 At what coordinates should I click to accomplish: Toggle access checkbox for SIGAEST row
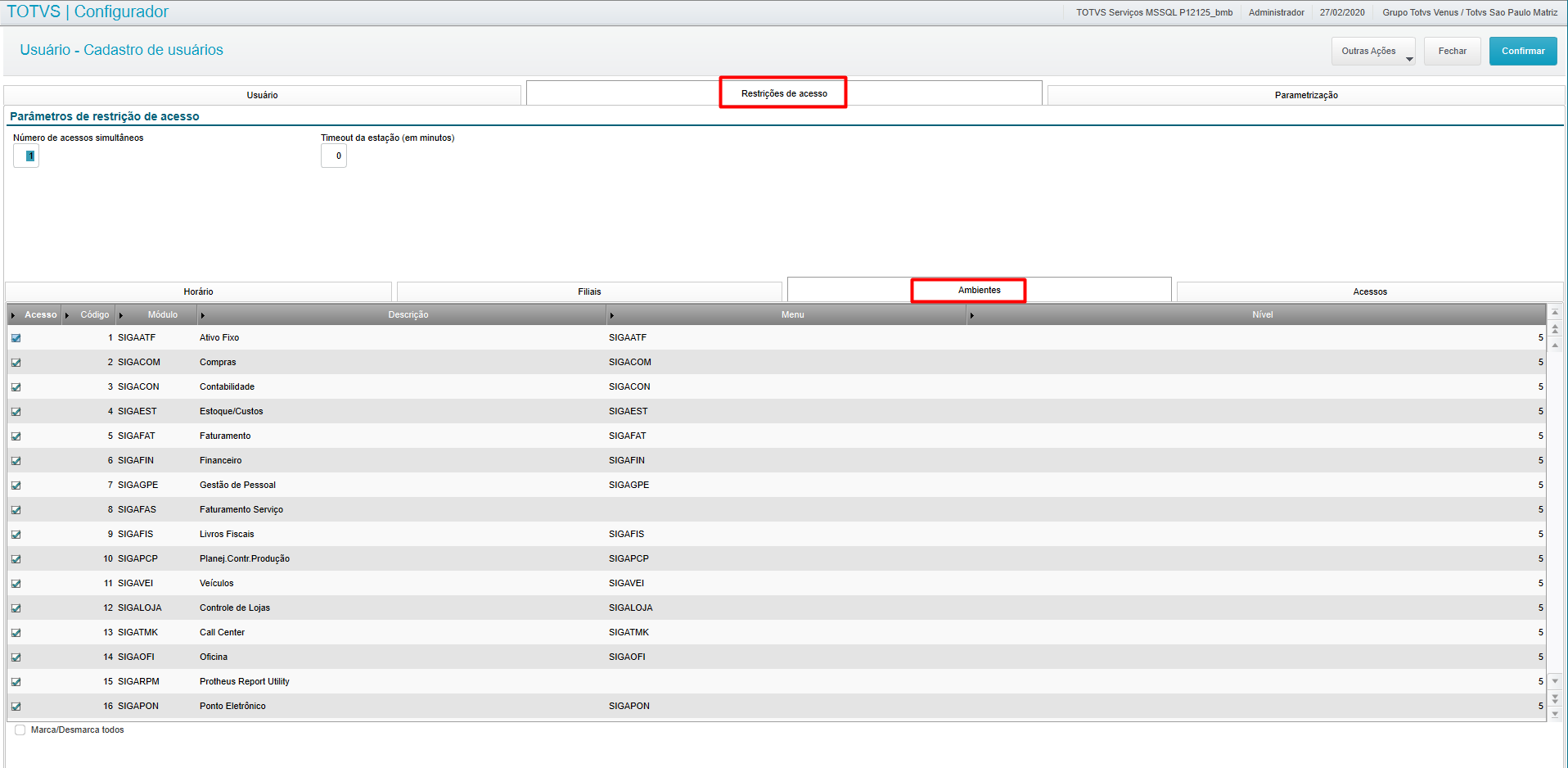(16, 412)
